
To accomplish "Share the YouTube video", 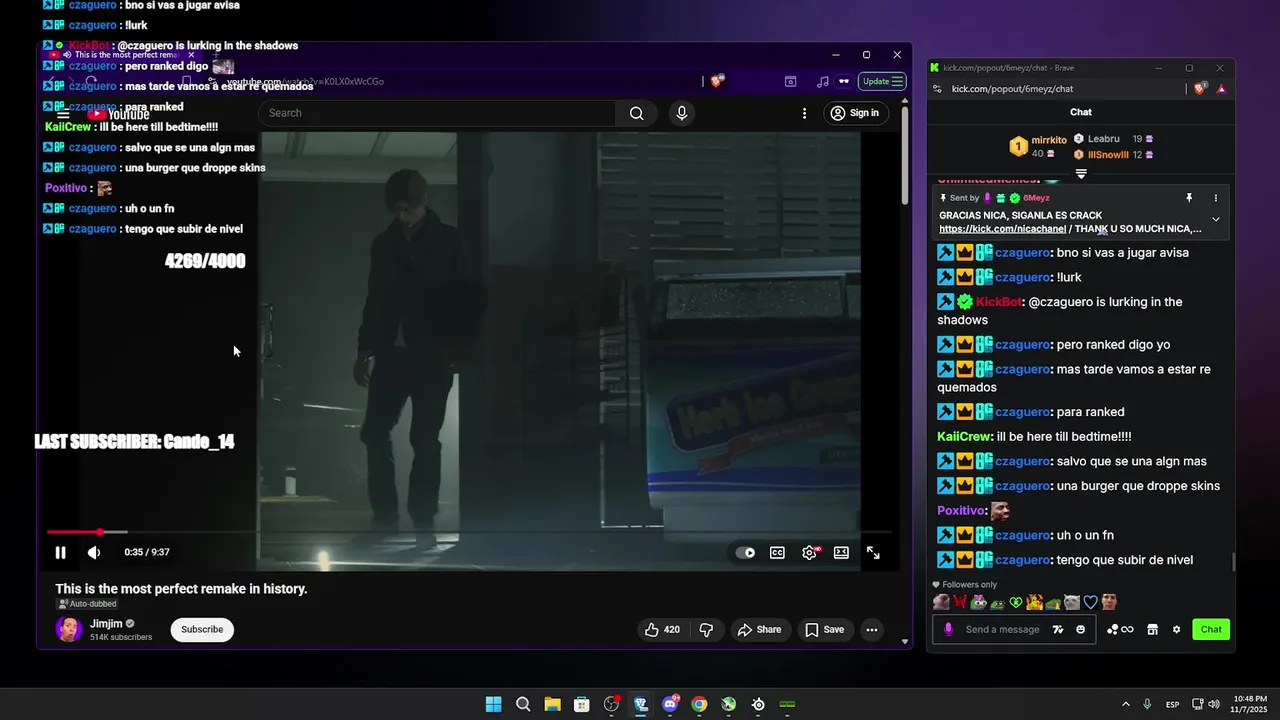I will tap(759, 629).
